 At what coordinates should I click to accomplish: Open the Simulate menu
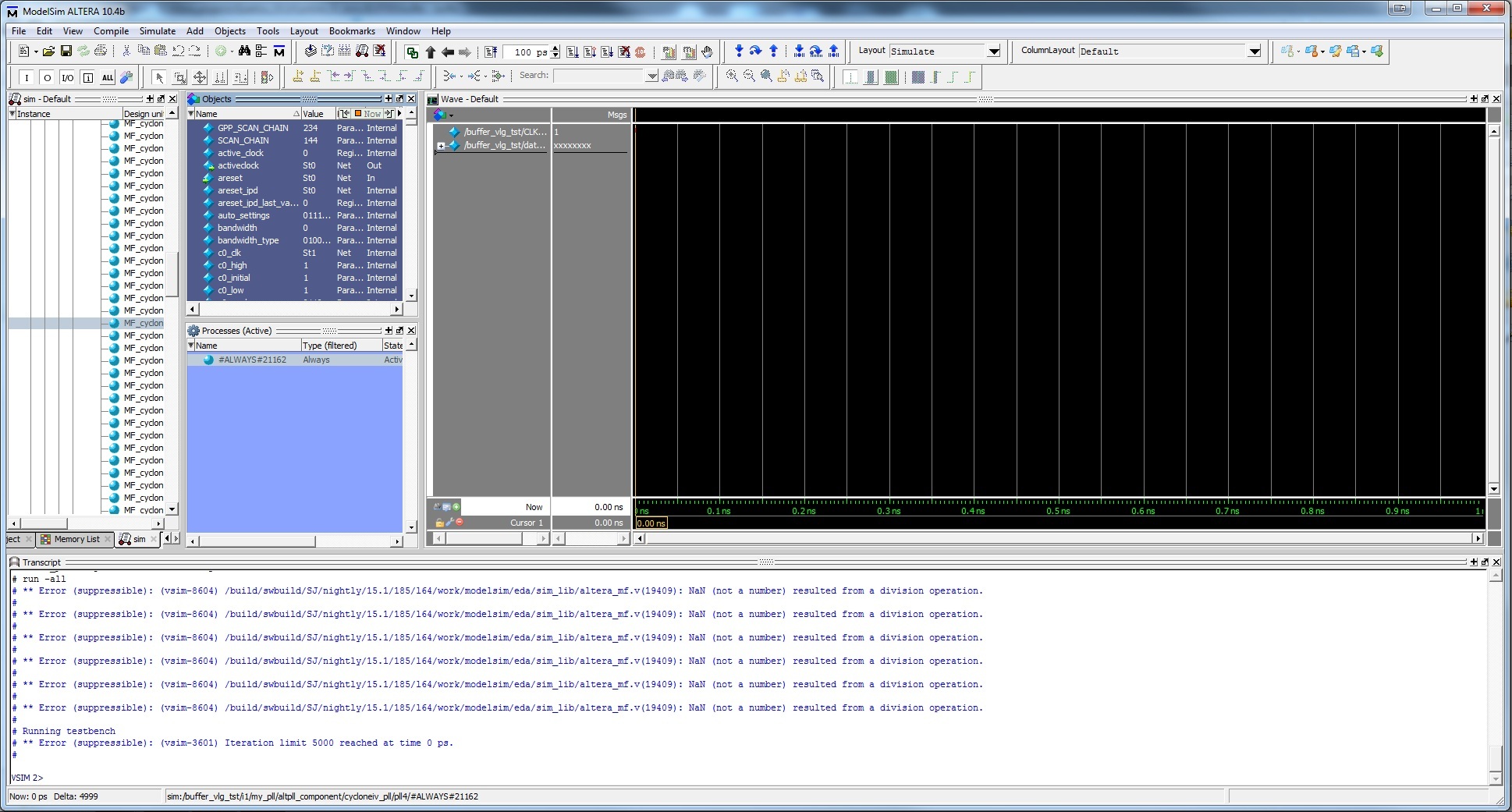click(x=157, y=31)
